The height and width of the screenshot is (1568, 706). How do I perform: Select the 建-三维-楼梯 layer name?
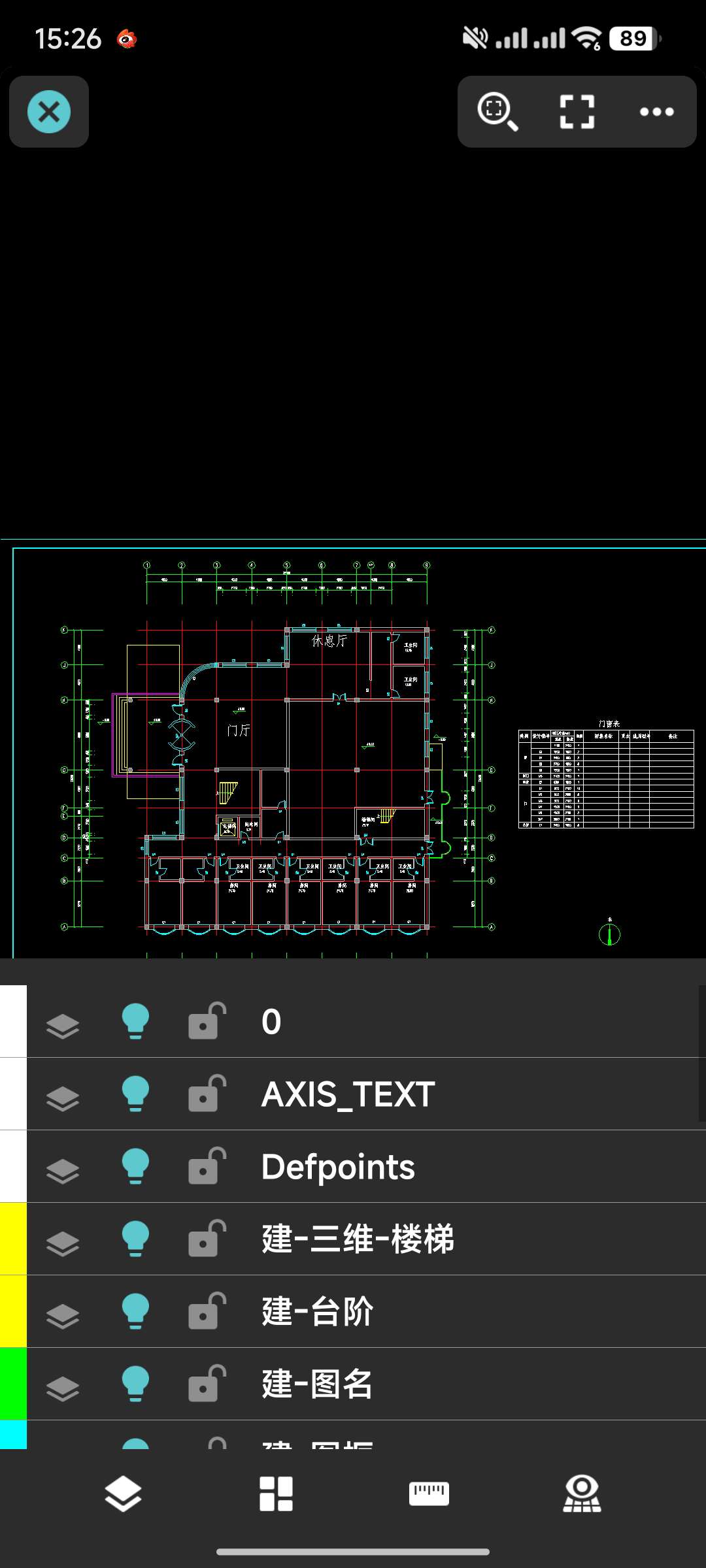[x=358, y=1239]
